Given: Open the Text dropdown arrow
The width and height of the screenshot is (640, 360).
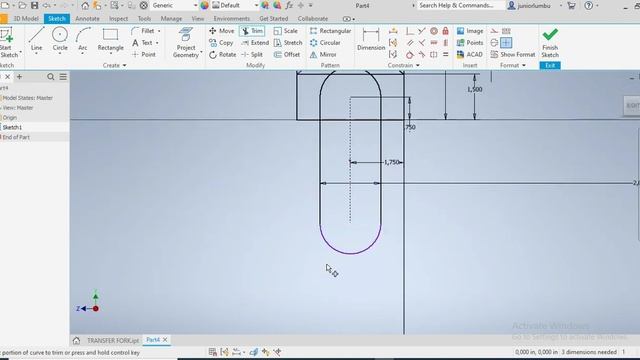Looking at the screenshot, I should click(157, 43).
